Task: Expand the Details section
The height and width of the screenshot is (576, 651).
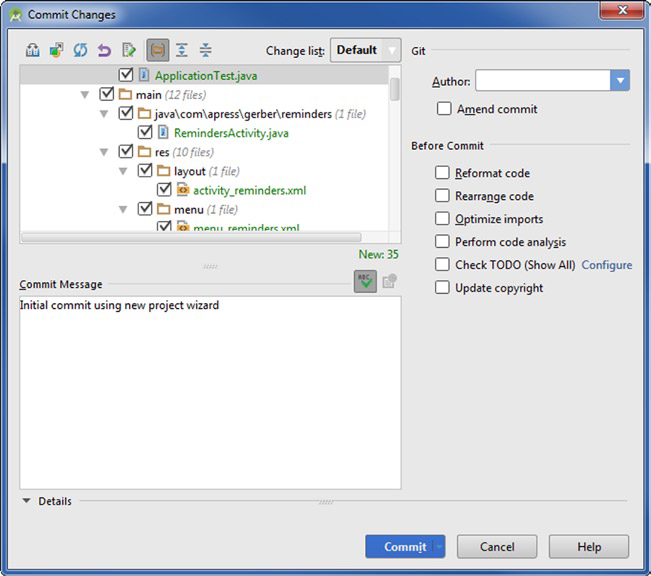Action: click(26, 501)
